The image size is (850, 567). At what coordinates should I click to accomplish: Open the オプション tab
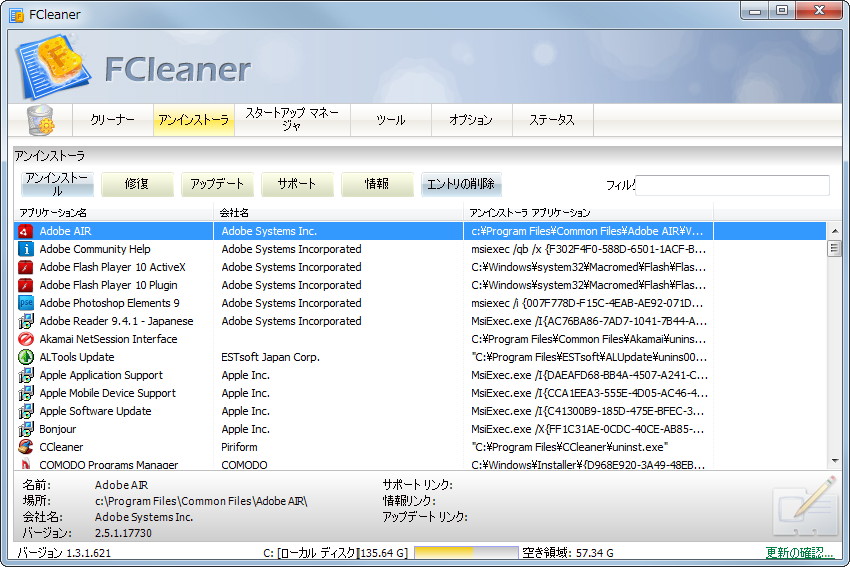click(x=471, y=120)
